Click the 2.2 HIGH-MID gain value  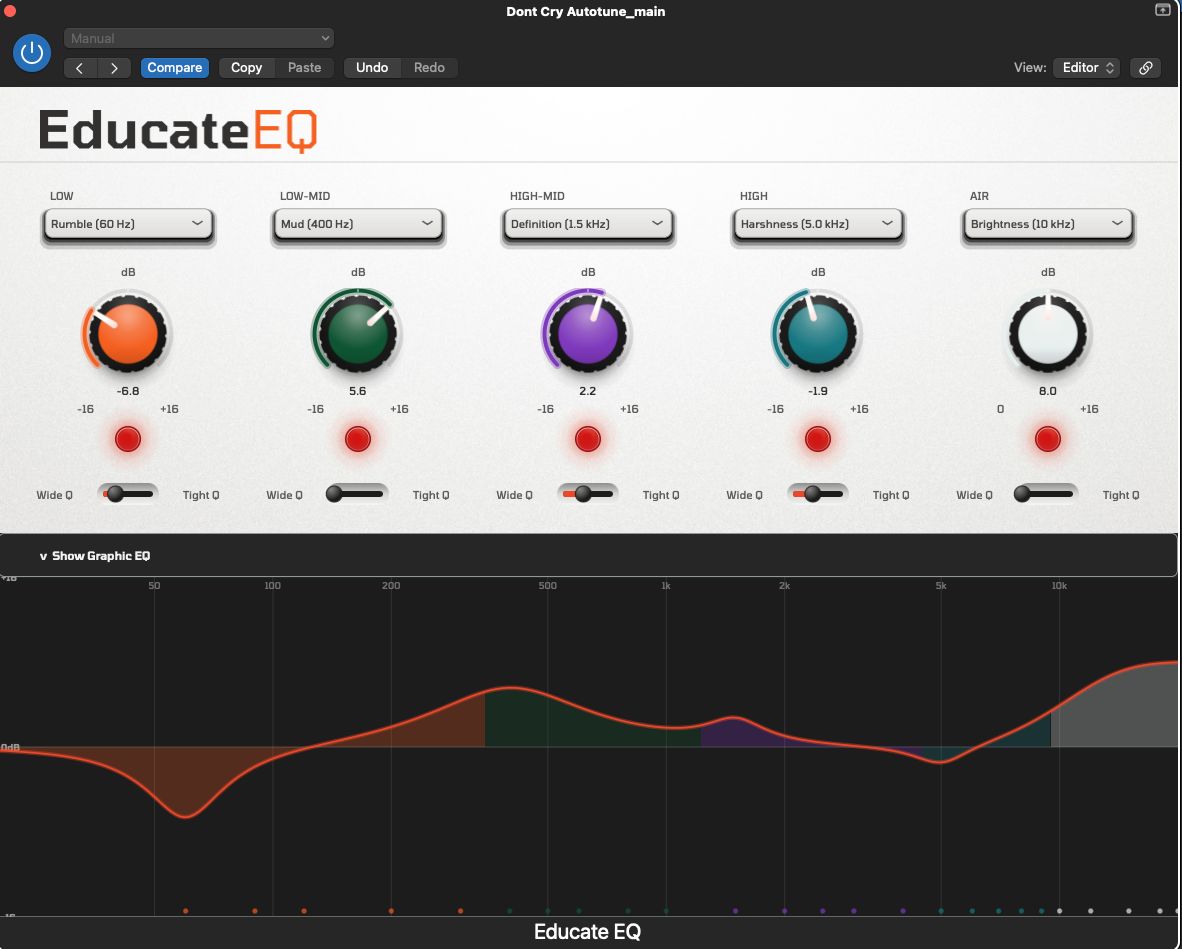(587, 391)
